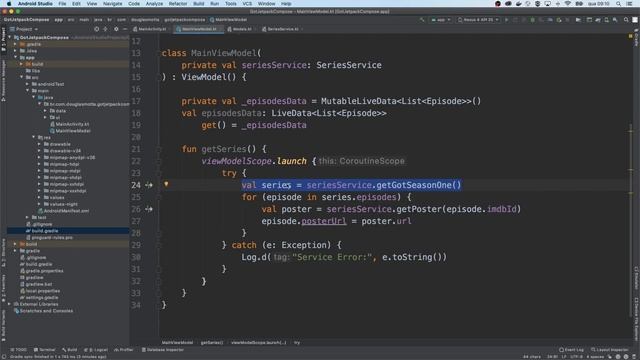Open the Nexus device selector dropdown
The height and width of the screenshot is (360, 640).
click(478, 20)
